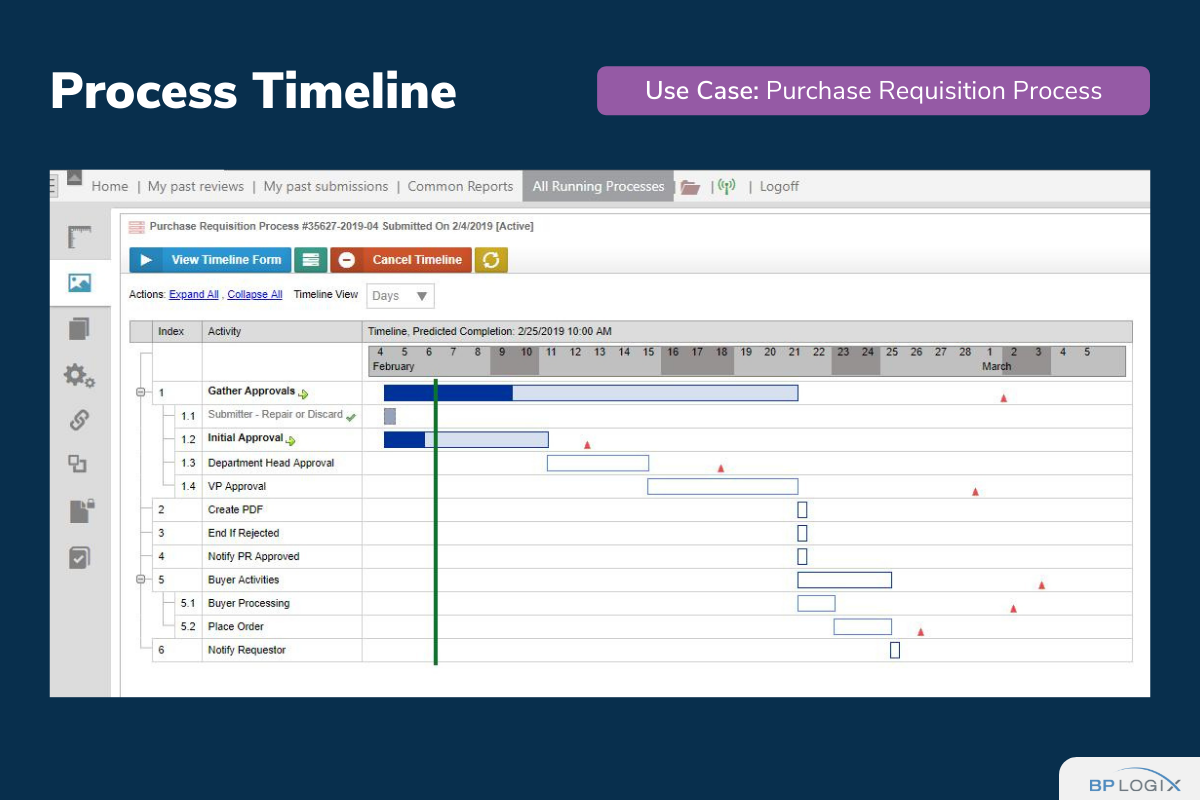This screenshot has height=800, width=1200.
Task: Click the ruler icon in left sidebar
Action: pos(80,237)
